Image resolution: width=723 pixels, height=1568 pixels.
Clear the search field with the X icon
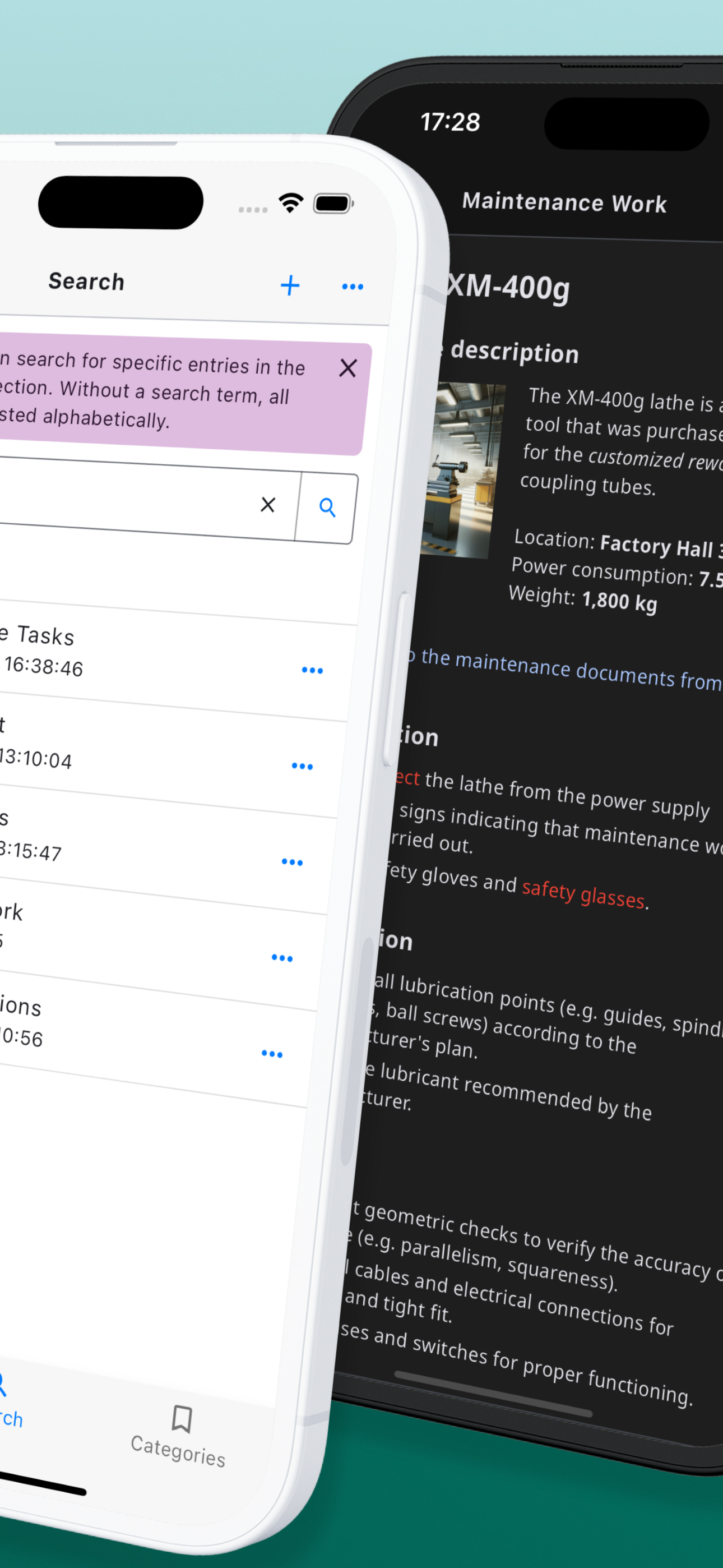[268, 504]
